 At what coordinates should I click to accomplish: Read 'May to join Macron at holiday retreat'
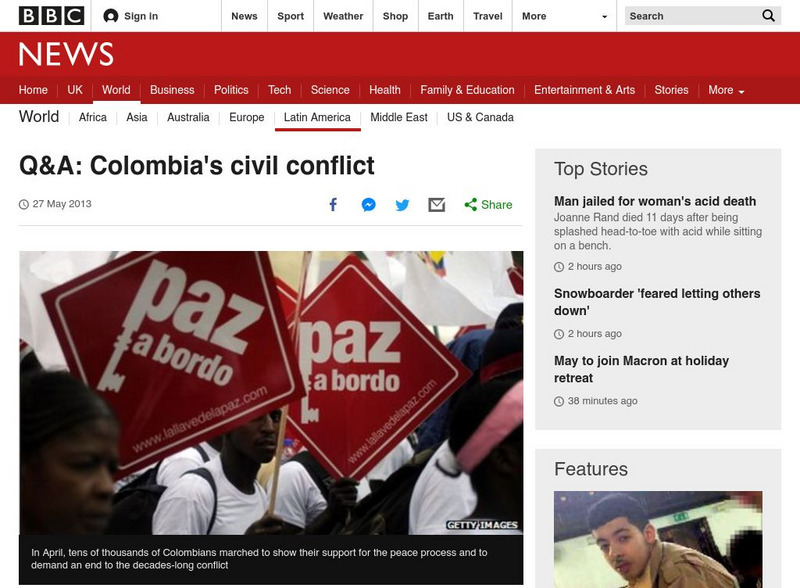641,369
